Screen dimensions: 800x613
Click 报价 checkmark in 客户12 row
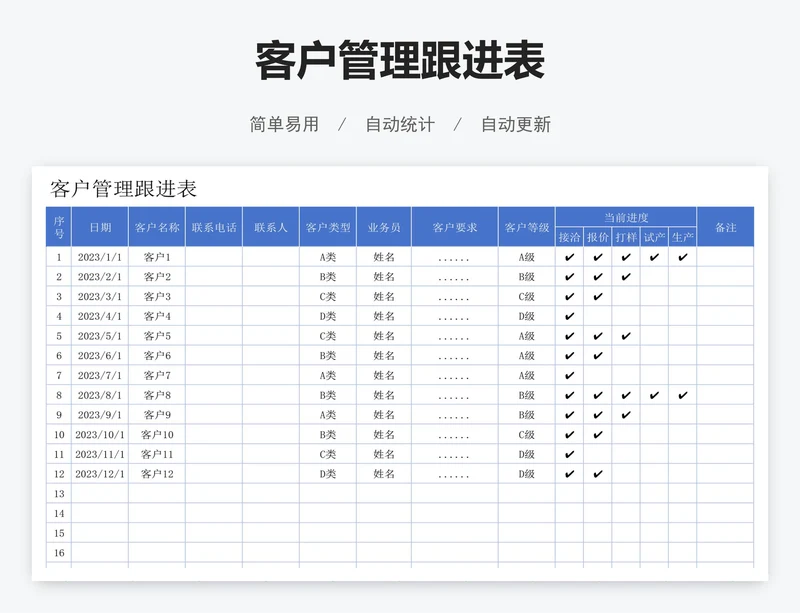(x=598, y=474)
